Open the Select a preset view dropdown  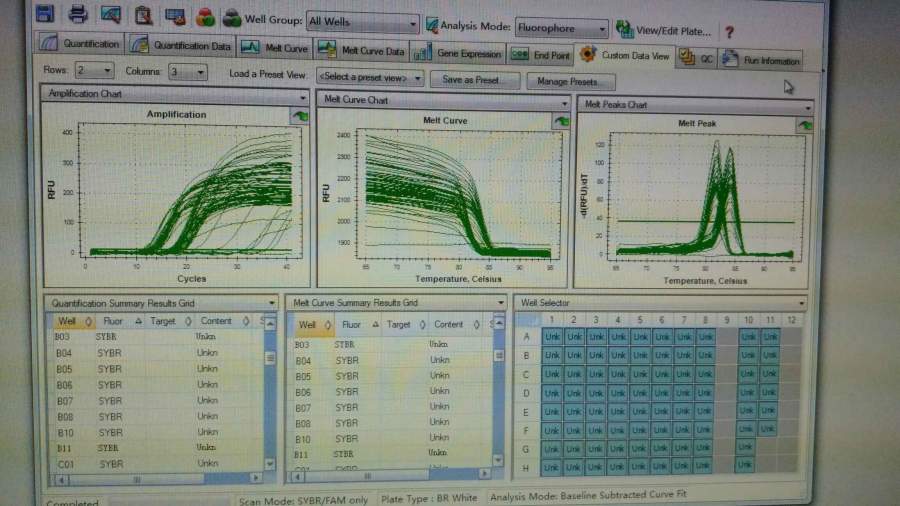pyautogui.click(x=370, y=77)
